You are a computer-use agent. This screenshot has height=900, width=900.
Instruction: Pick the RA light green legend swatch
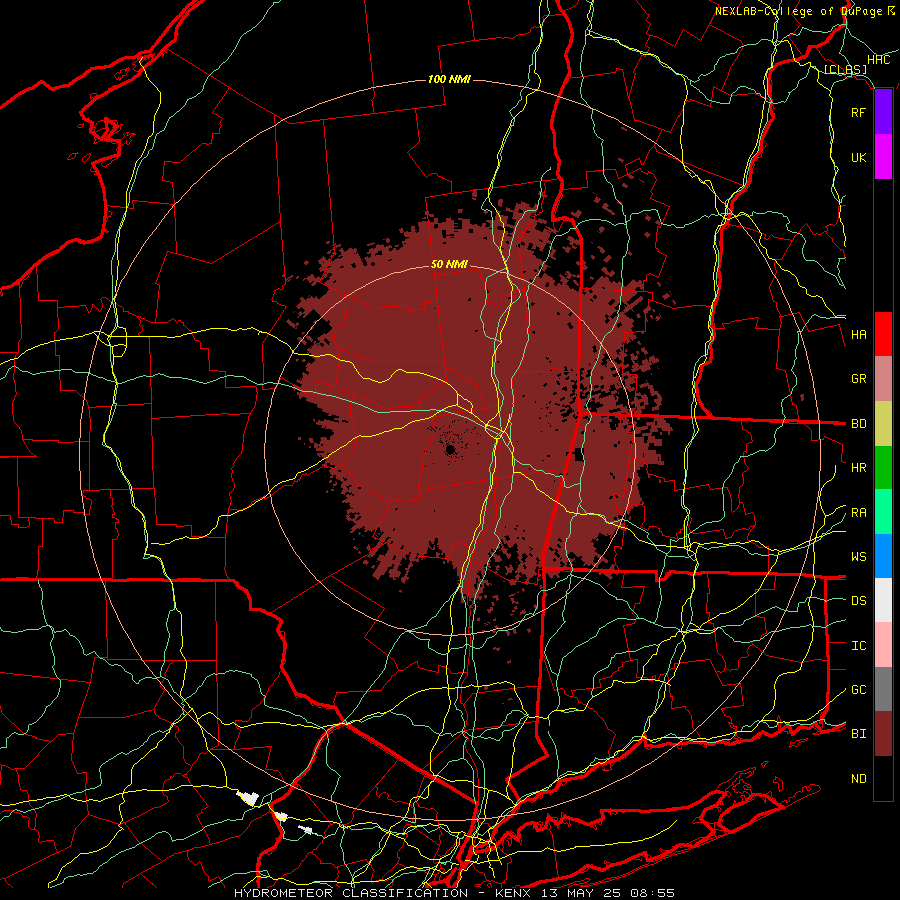883,512
